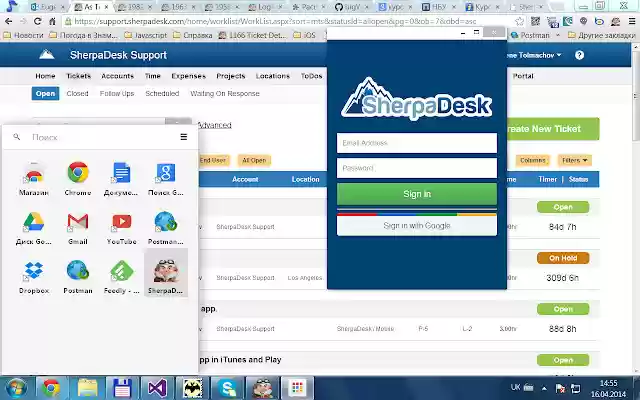Viewport: 640px width, 400px height.
Task: Open file explorer from taskbar
Action: pyautogui.click(x=87, y=388)
